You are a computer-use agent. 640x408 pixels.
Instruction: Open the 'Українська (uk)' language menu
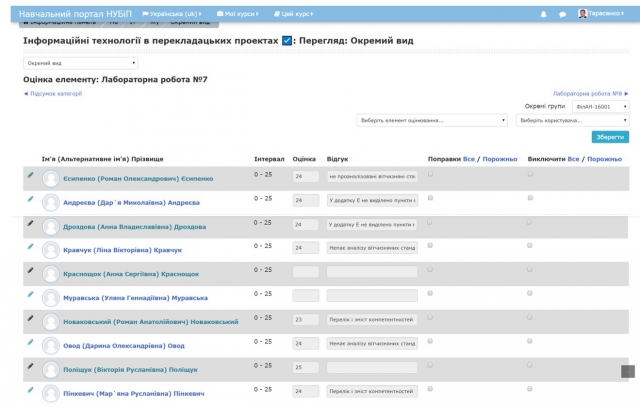click(x=174, y=15)
